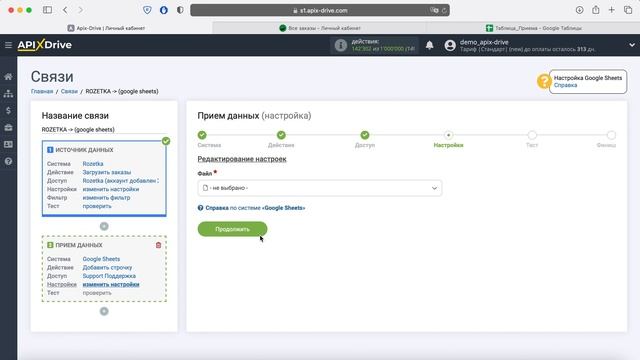Viewport: 640px width, 360px height.
Task: Open the Загрузить заказы action link
Action: (x=107, y=172)
